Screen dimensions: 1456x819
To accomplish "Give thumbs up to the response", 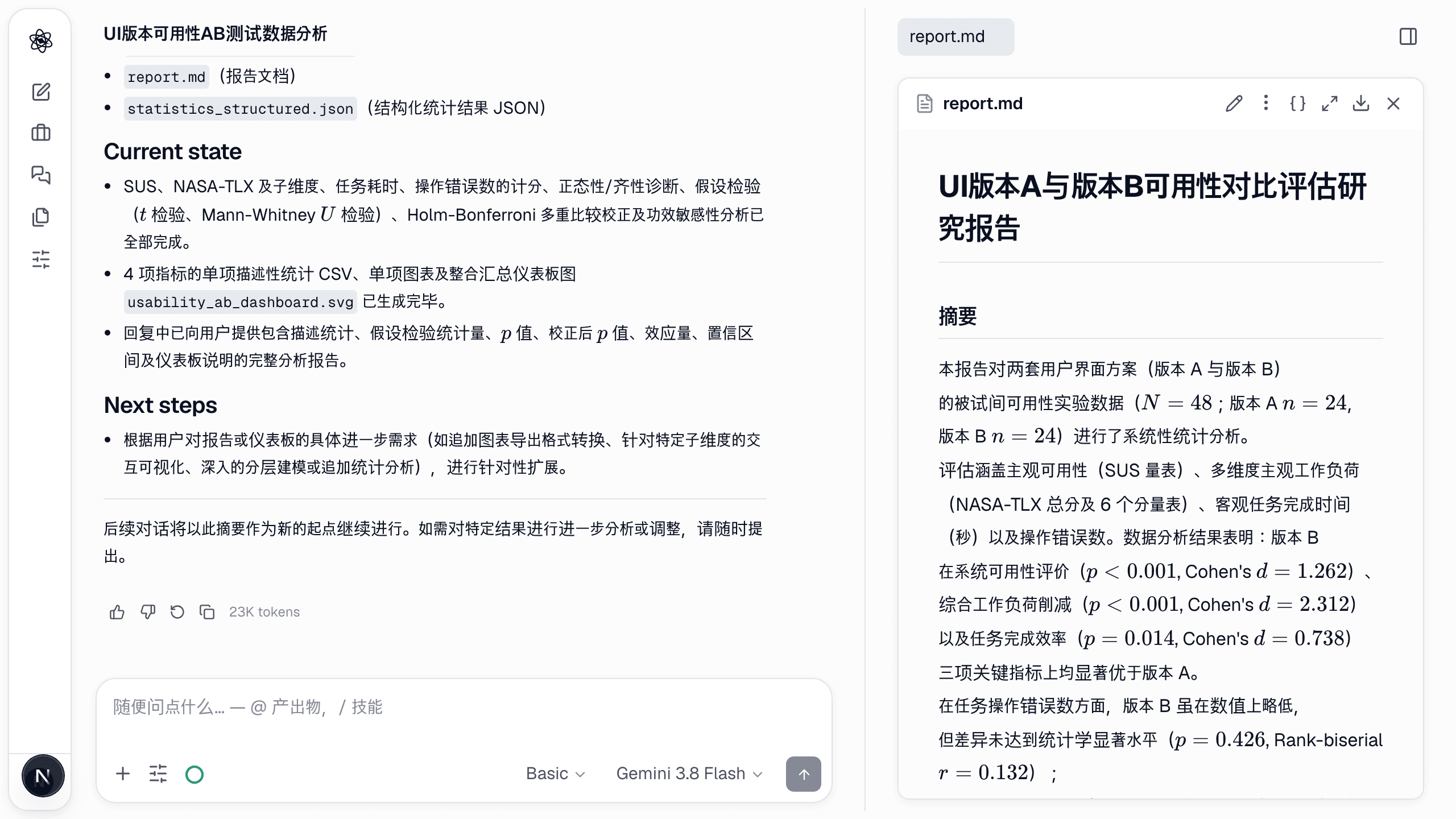I will tap(117, 612).
